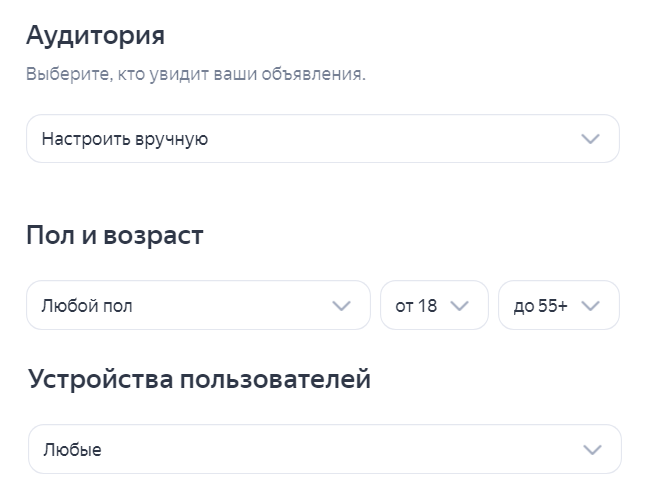Image resolution: width=655 pixels, height=503 pixels.
Task: Click chevron arrow in 'Настроить вручную' field
Action: (590, 139)
